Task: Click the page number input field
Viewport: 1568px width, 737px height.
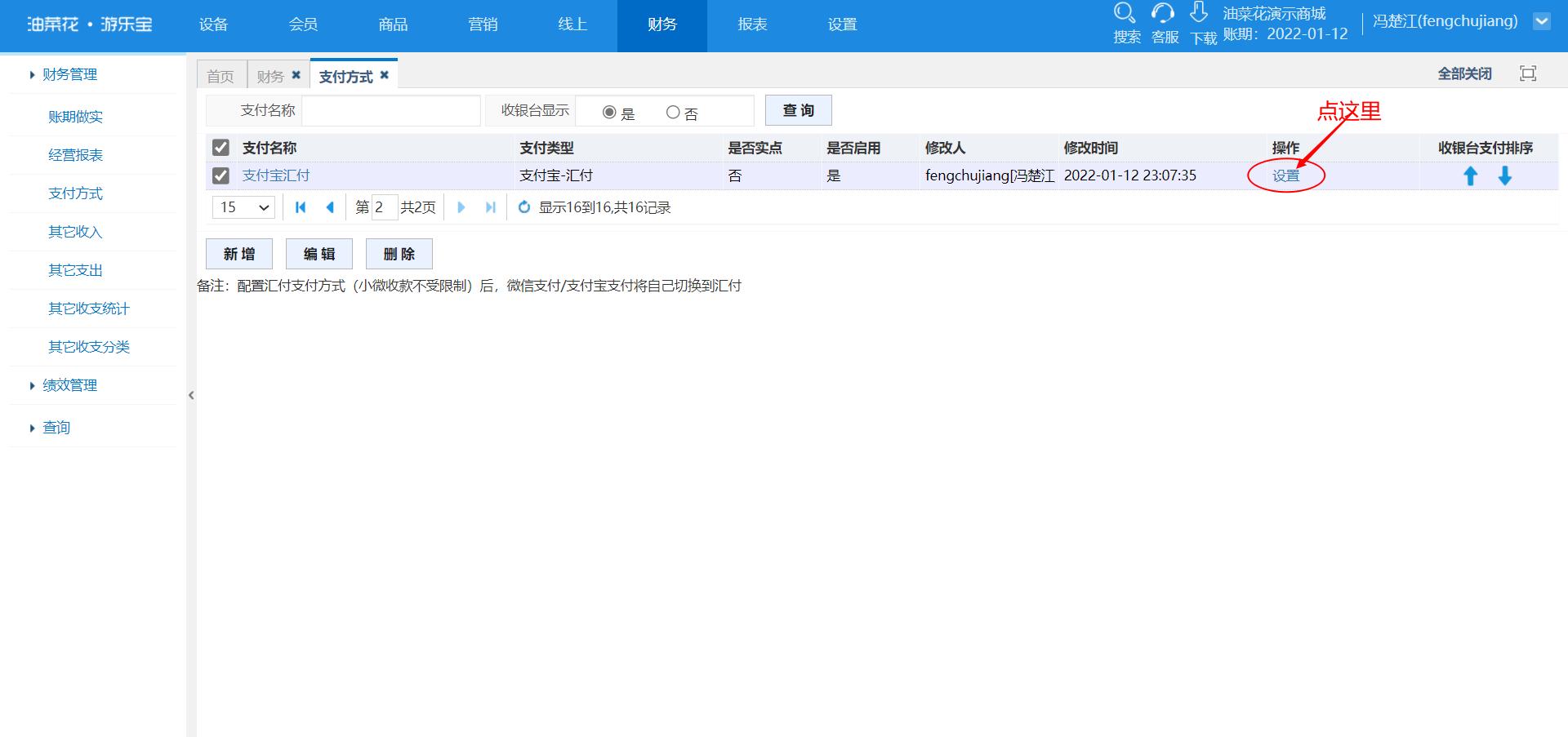Action: [x=384, y=207]
